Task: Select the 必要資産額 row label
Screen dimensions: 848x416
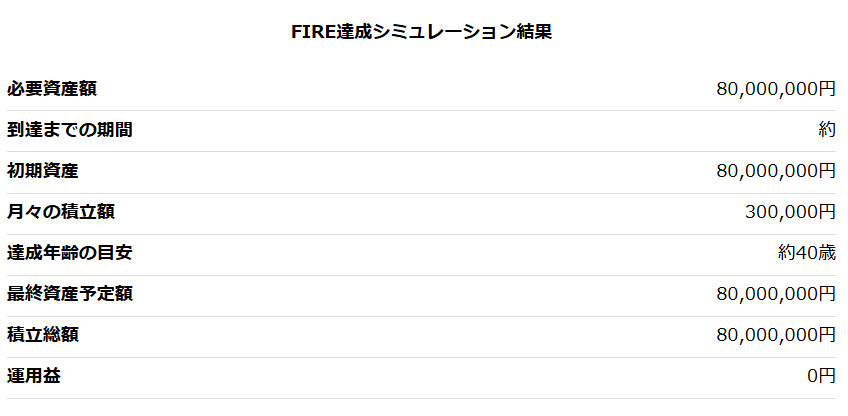Action: [x=52, y=89]
